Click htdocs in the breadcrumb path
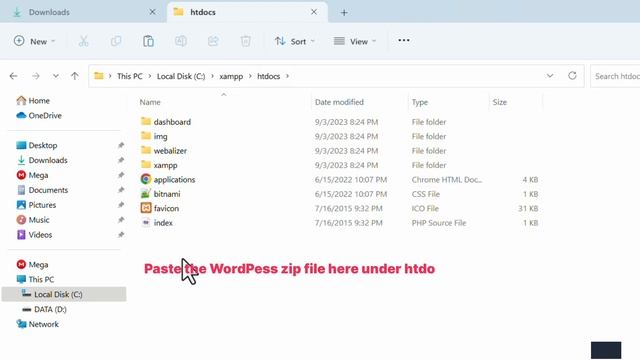 click(269, 76)
